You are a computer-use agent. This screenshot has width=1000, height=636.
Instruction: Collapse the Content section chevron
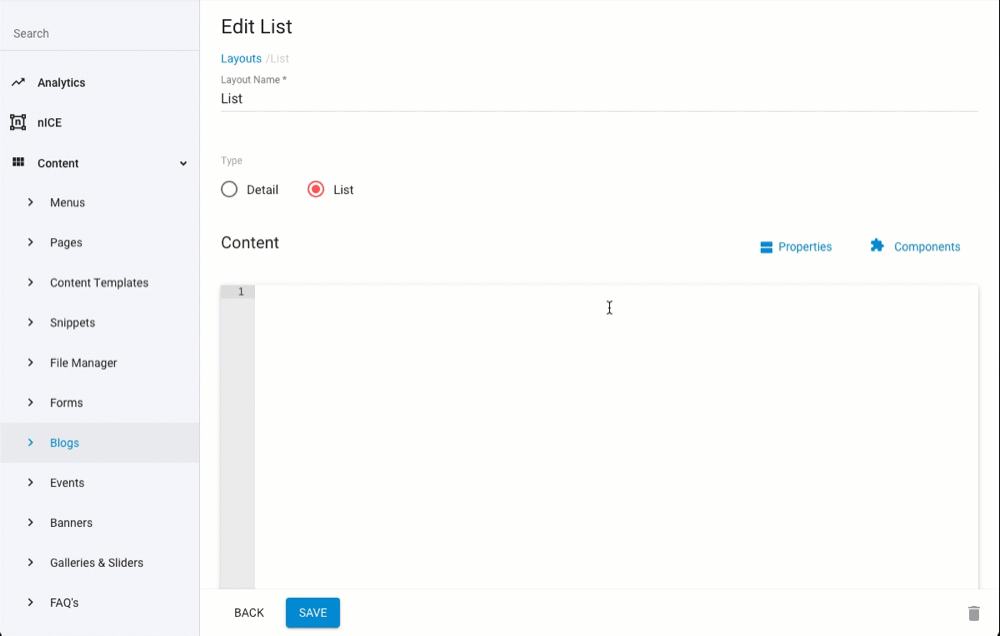click(x=183, y=163)
